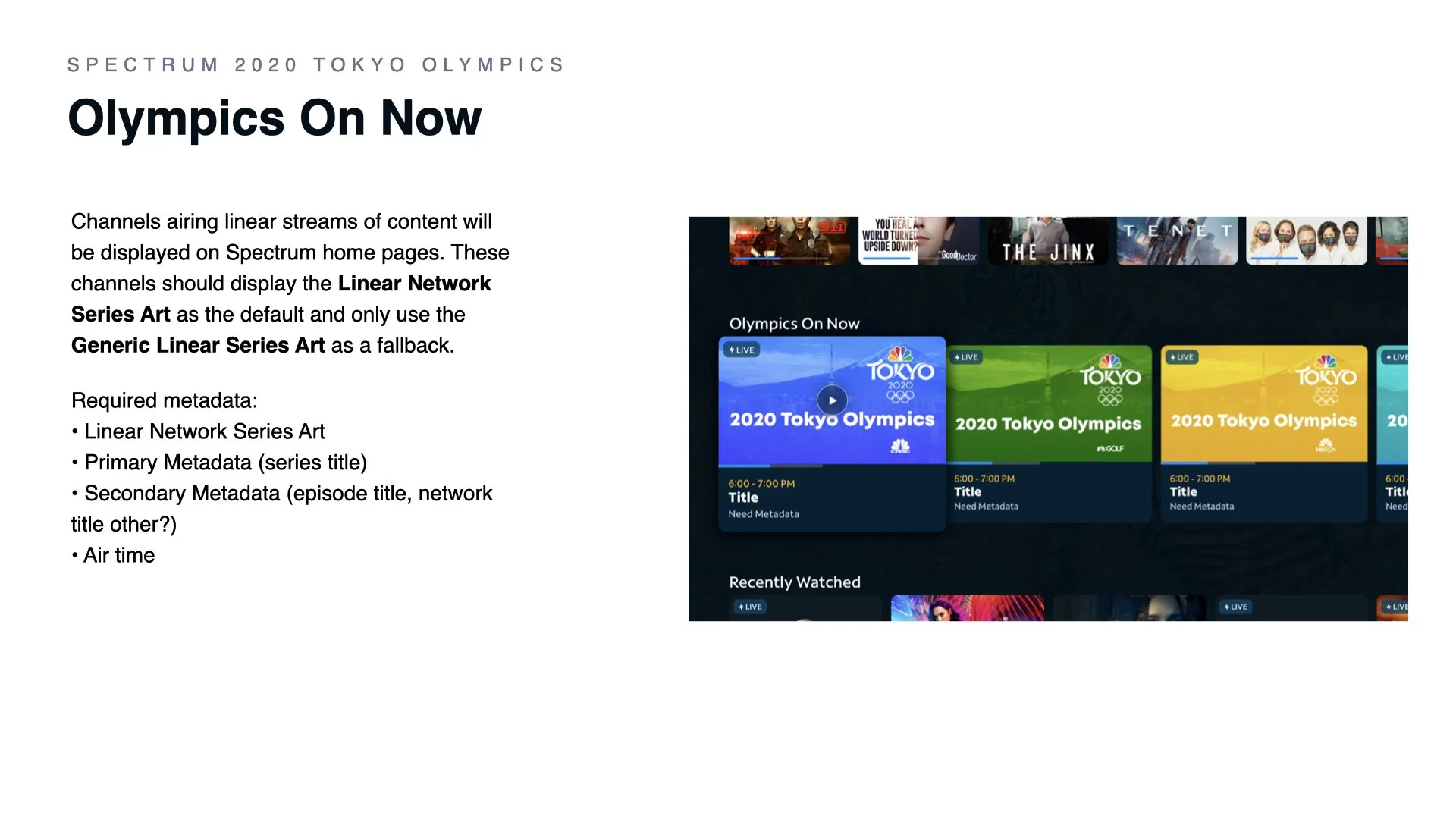Click NBCSN logo on yellow Olympics card
The height and width of the screenshot is (819, 1456).
(1326, 447)
